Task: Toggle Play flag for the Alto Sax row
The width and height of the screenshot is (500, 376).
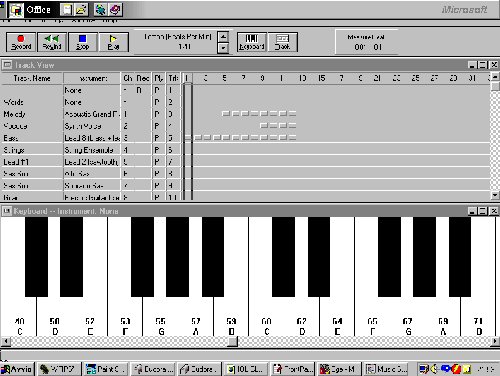Action: (157, 174)
